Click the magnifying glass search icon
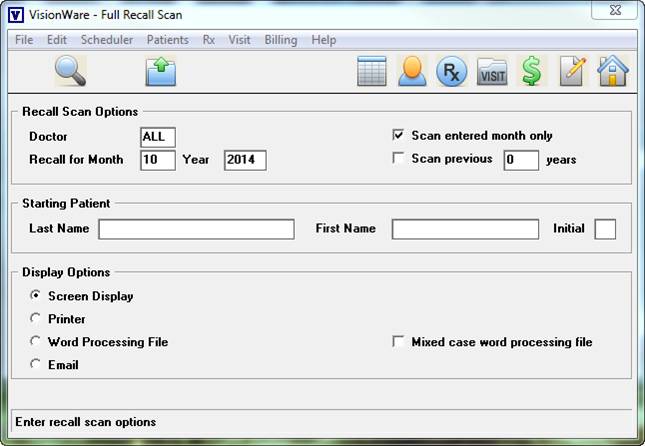 (70, 71)
